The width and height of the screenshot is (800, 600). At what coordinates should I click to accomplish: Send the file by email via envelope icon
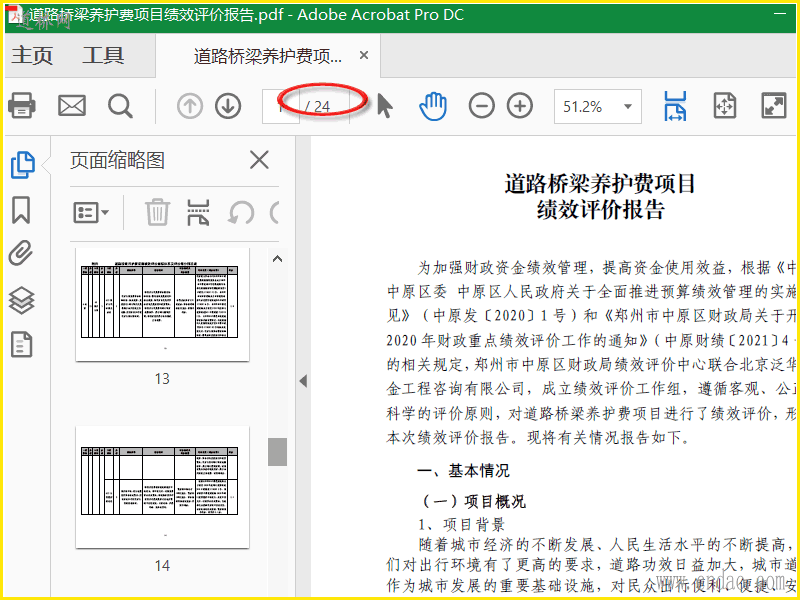(x=71, y=106)
